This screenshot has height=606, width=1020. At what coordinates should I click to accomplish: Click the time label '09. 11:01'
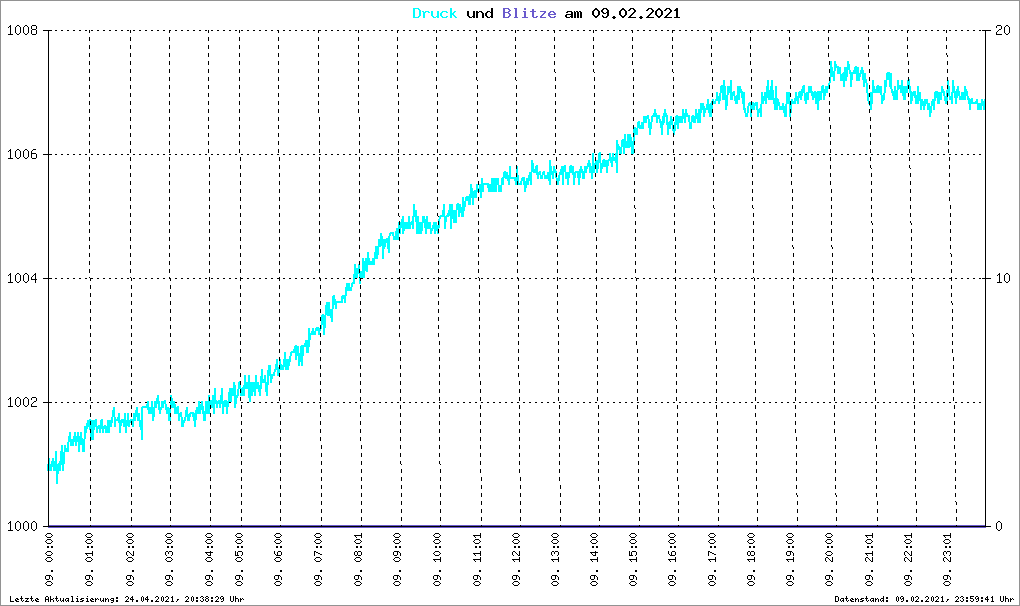coord(477,560)
